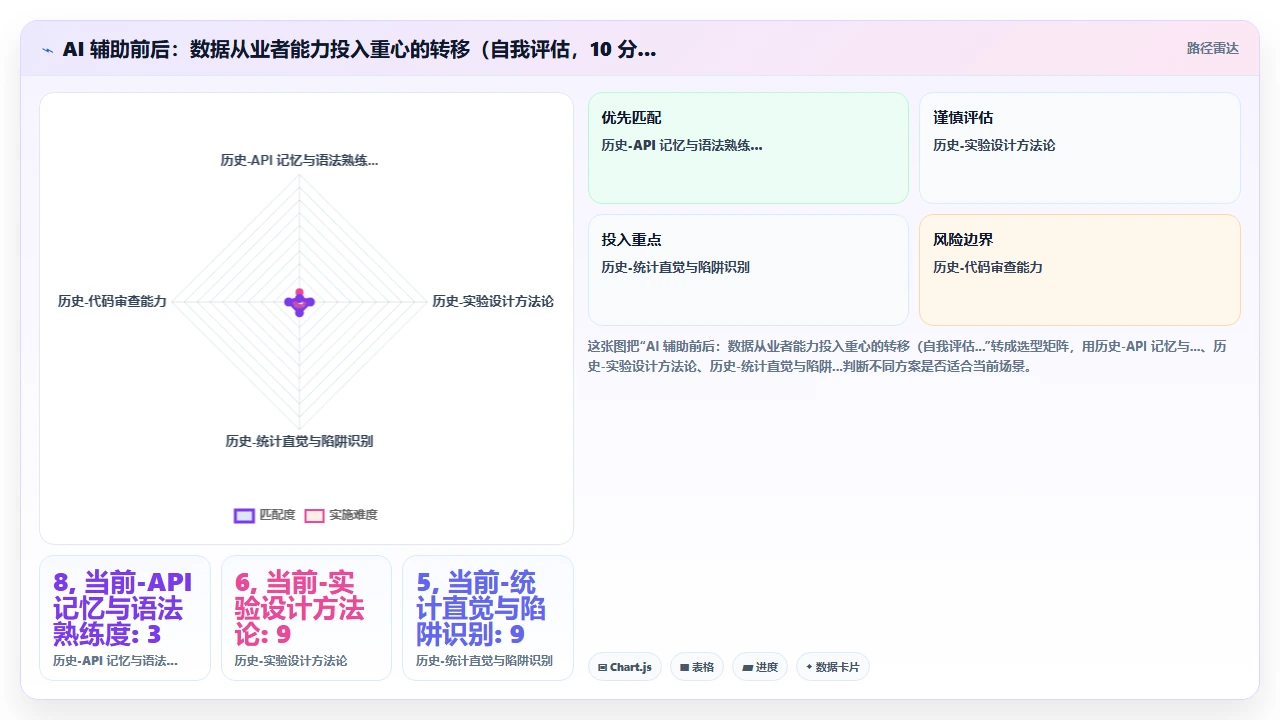Click the 路径雷达 label in the header
The height and width of the screenshot is (720, 1280).
click(x=1212, y=48)
